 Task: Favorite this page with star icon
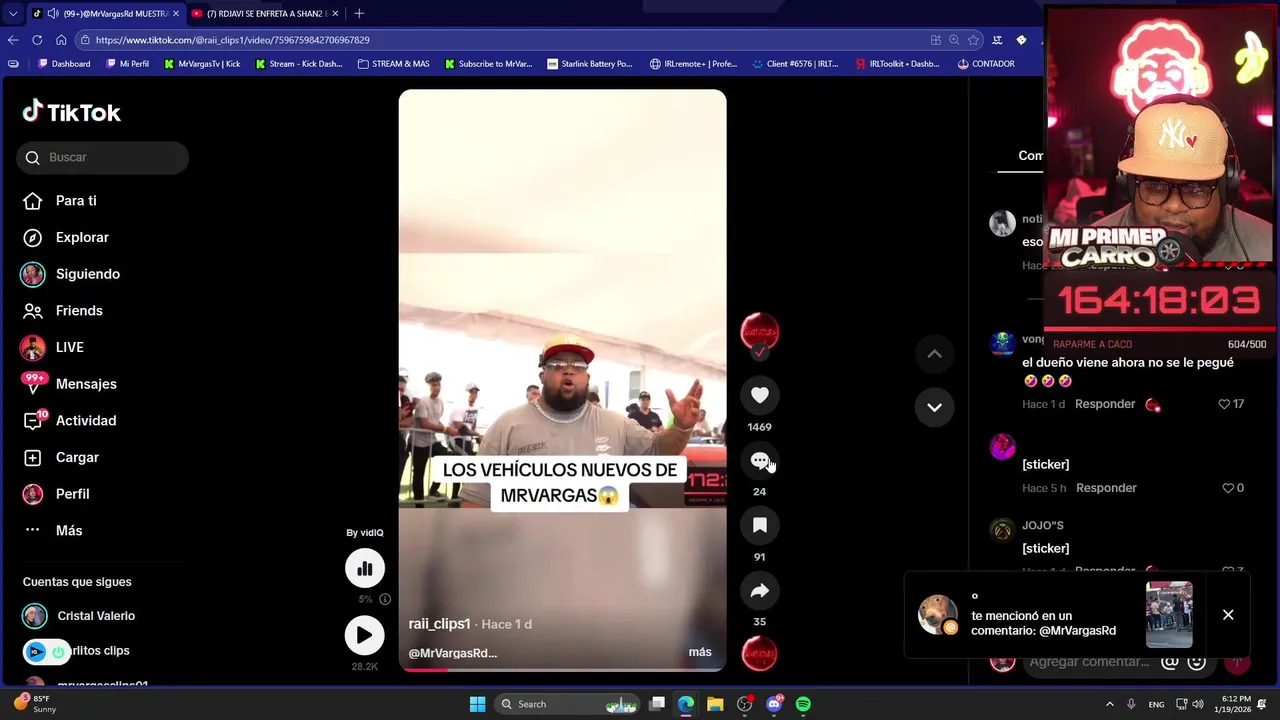[973, 40]
